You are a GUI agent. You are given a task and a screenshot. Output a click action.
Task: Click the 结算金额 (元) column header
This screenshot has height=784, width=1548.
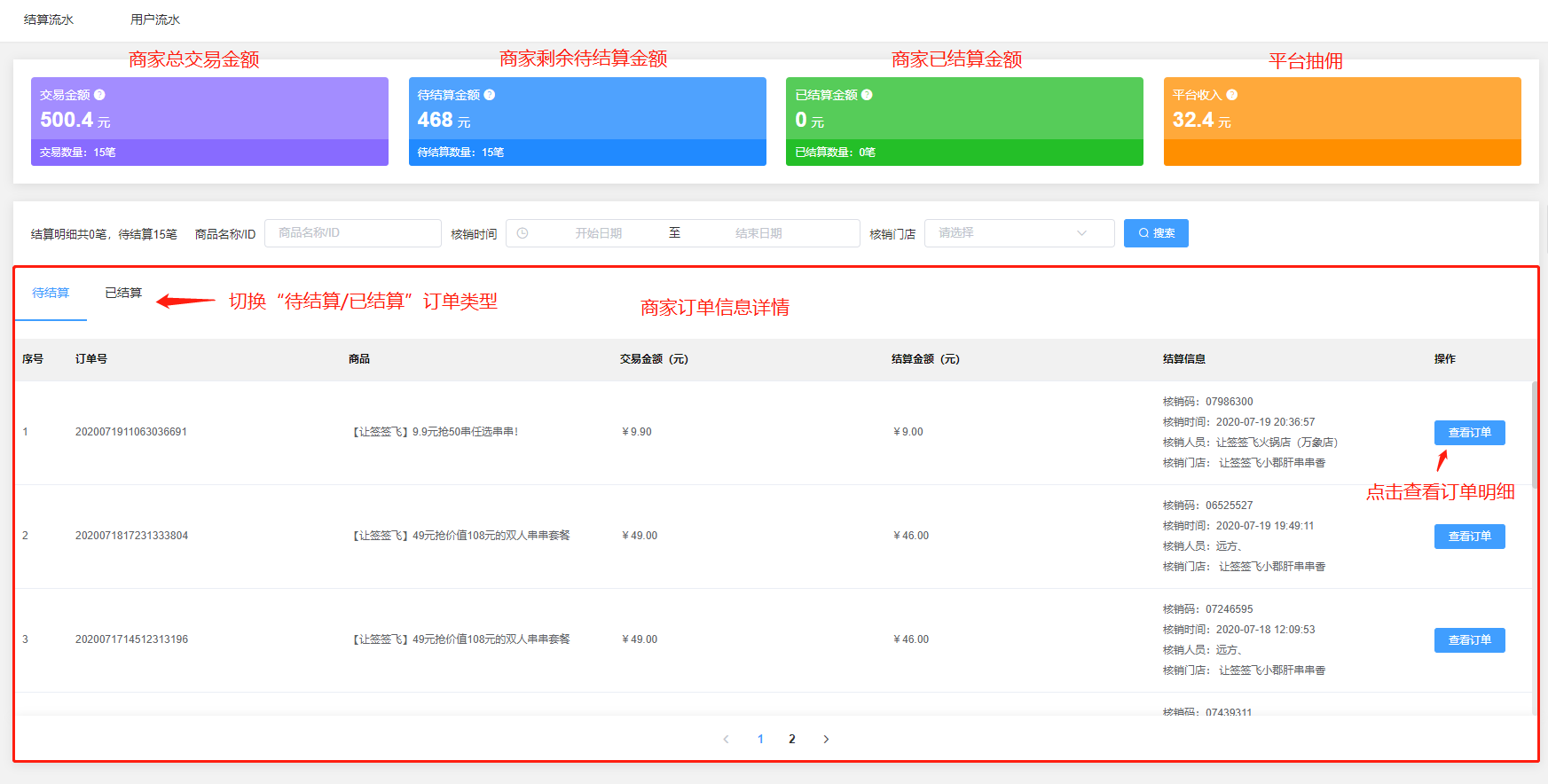coord(925,359)
